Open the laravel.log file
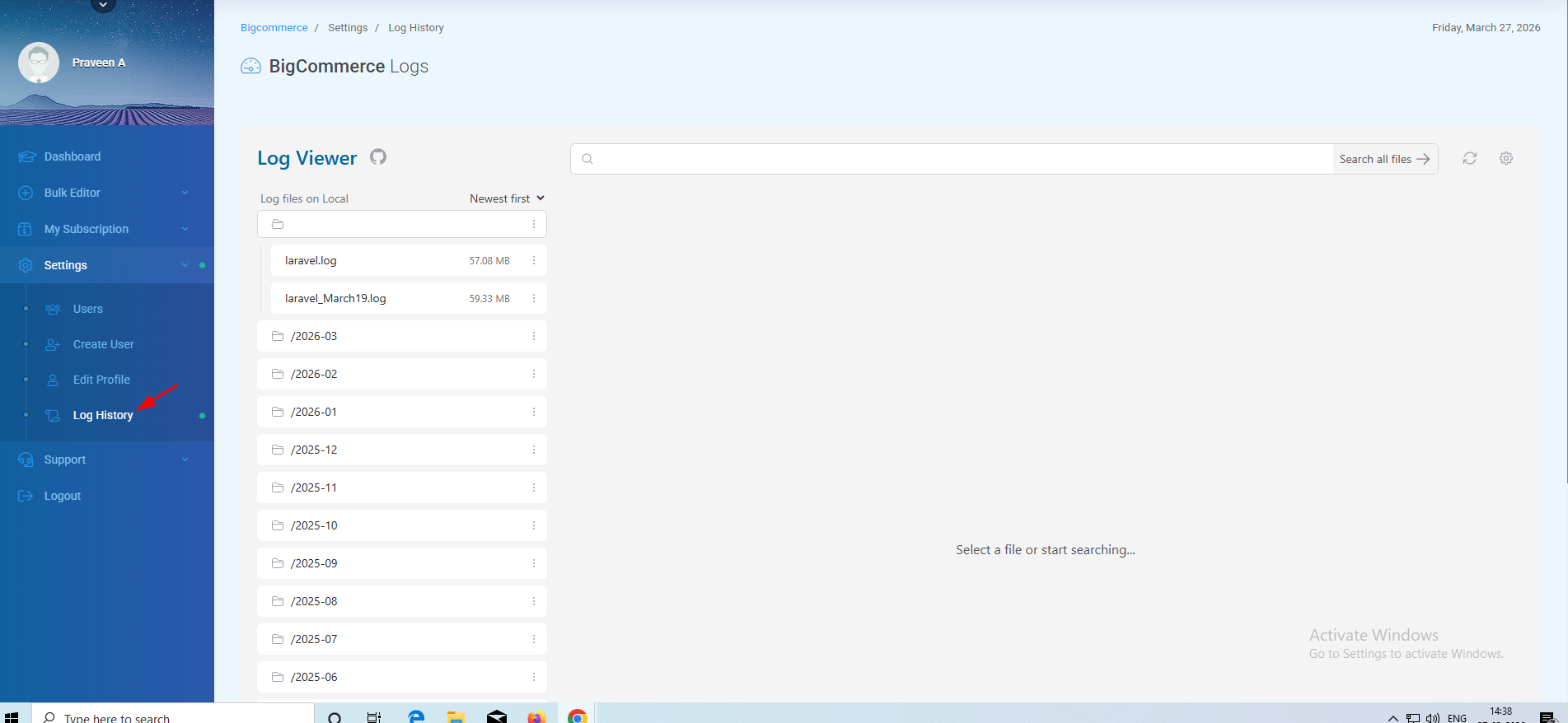The image size is (1568, 723). coord(409,260)
